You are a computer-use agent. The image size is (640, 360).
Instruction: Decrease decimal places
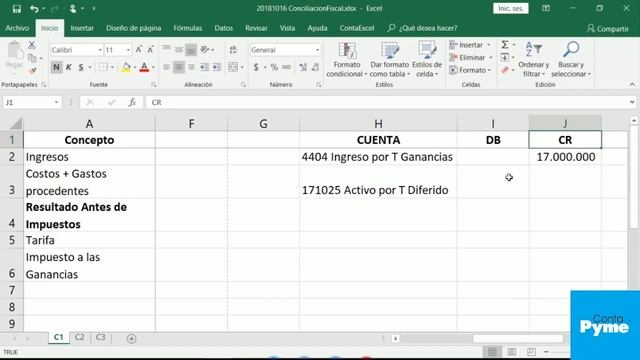click(x=316, y=67)
